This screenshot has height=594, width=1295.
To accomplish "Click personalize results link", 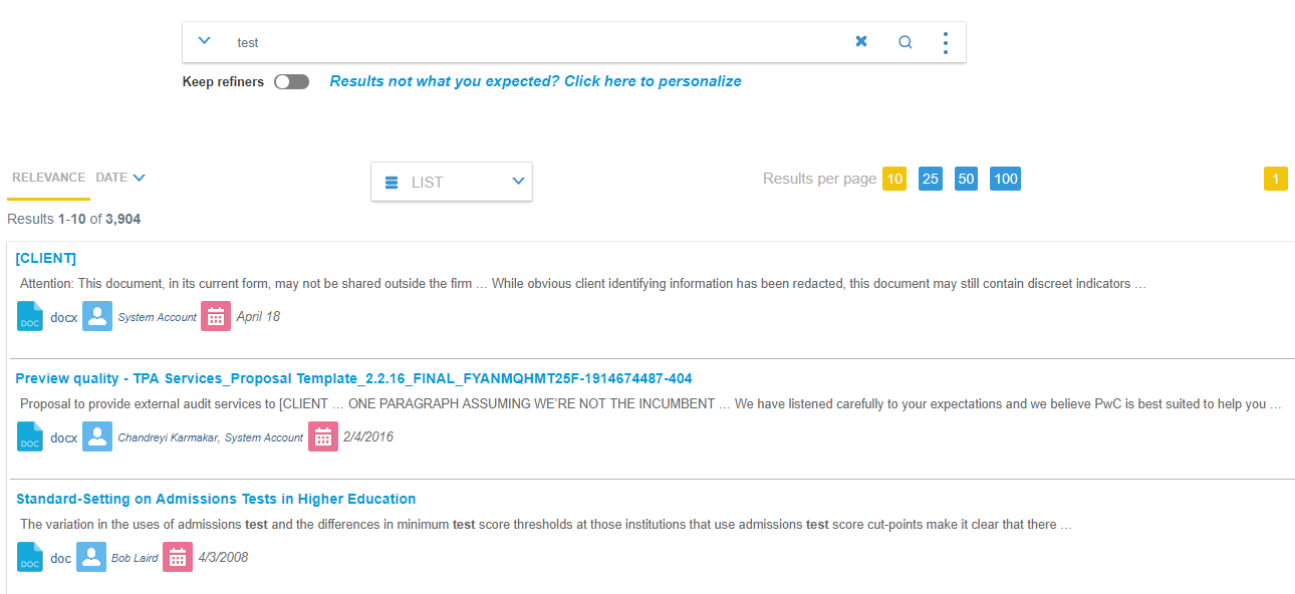I will [535, 81].
